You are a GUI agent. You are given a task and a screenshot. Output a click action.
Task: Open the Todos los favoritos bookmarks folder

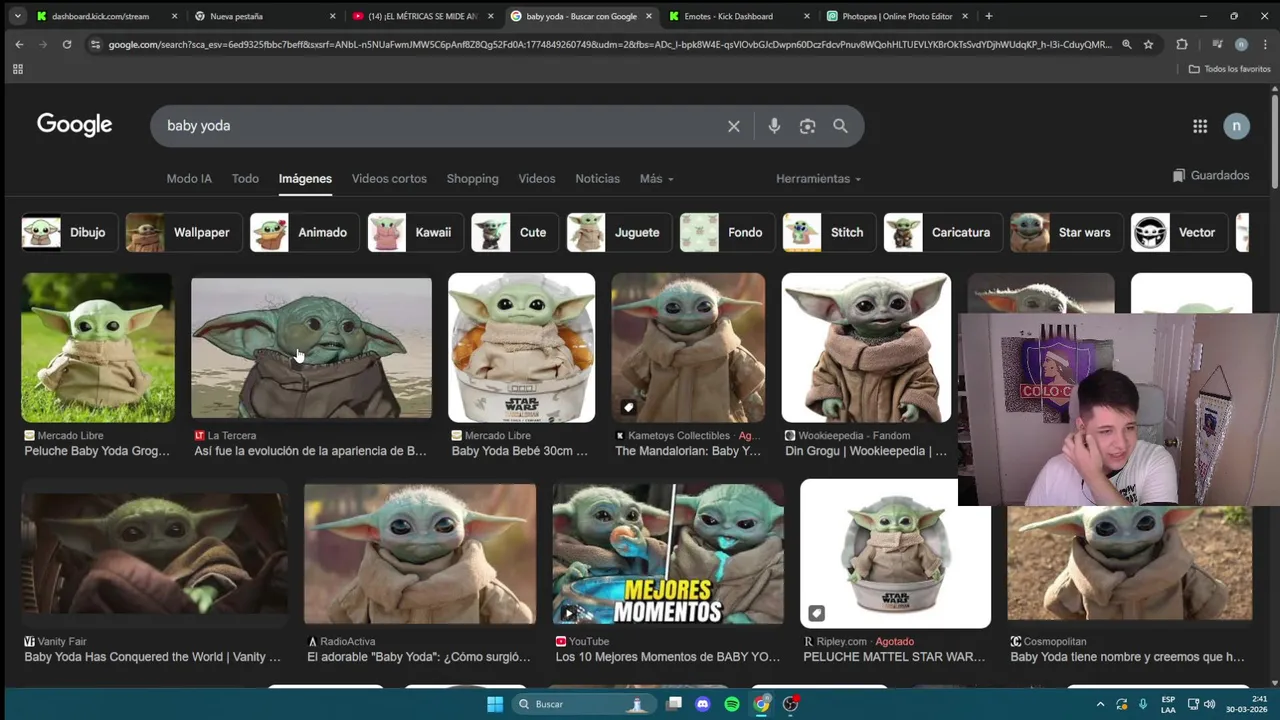1230,69
